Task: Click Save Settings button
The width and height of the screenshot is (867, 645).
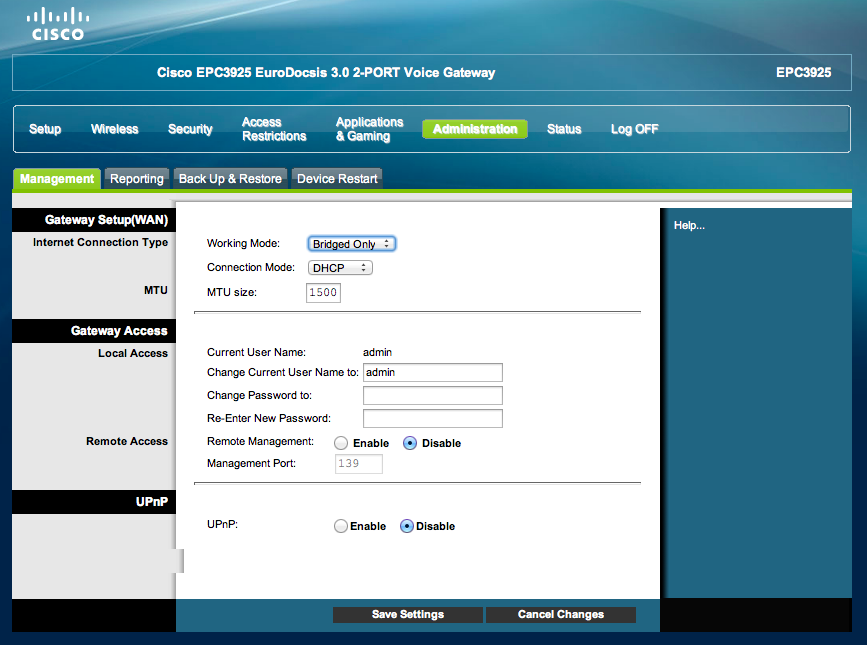Action: click(408, 615)
